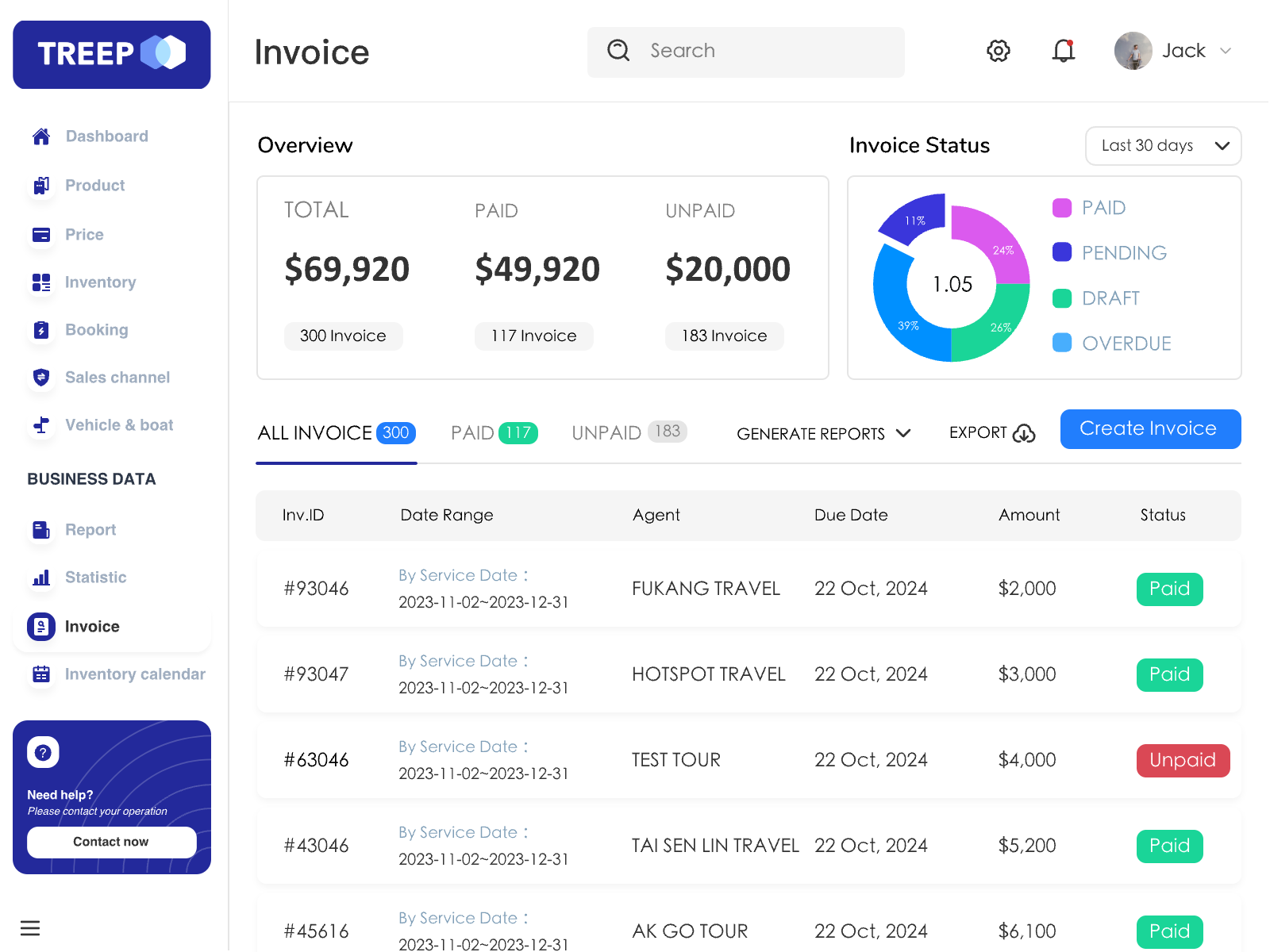The width and height of the screenshot is (1270, 952).
Task: Click the Unpaid status for #63046
Action: coord(1183,761)
